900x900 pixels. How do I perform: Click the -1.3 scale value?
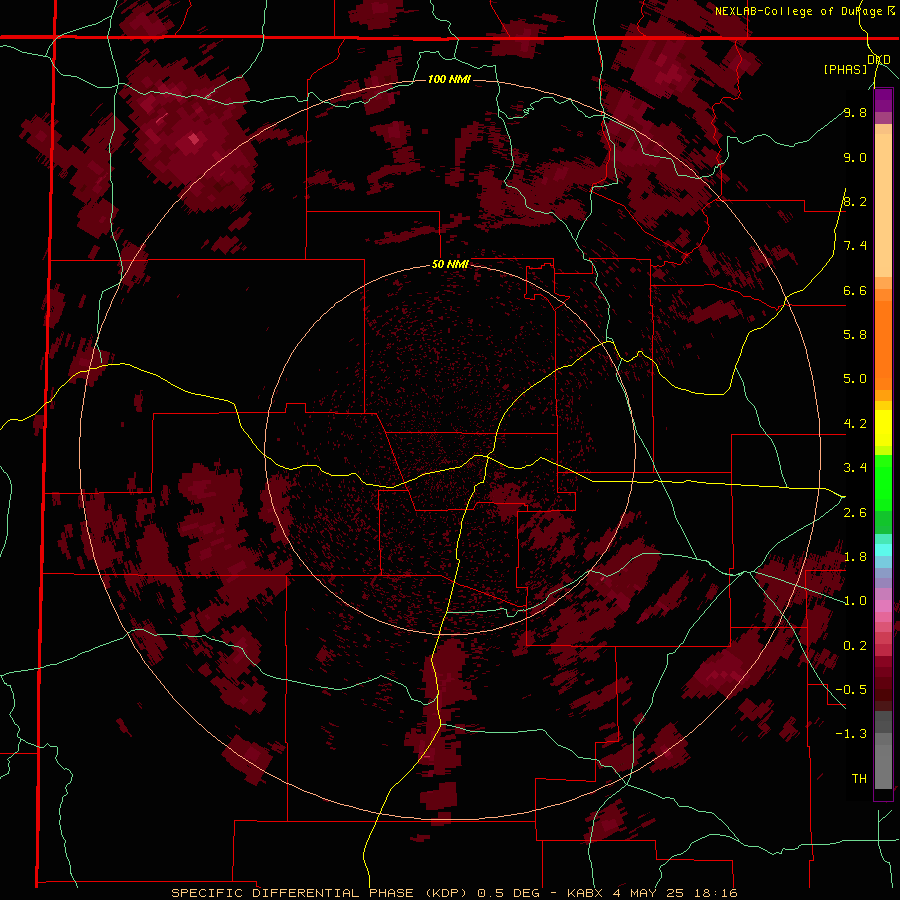[851, 734]
